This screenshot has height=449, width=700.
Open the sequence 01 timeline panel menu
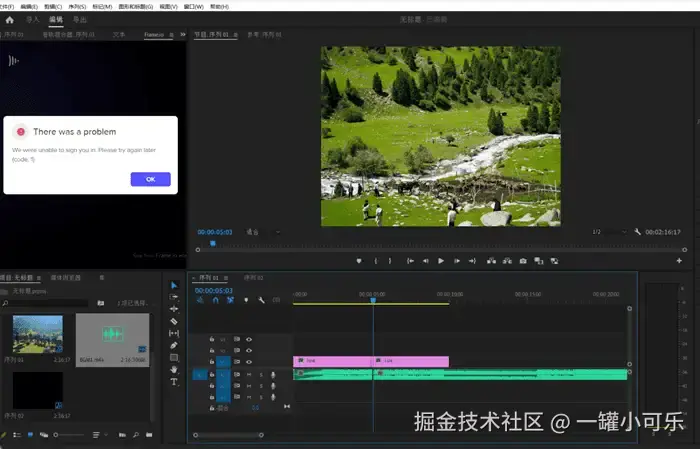coord(226,278)
